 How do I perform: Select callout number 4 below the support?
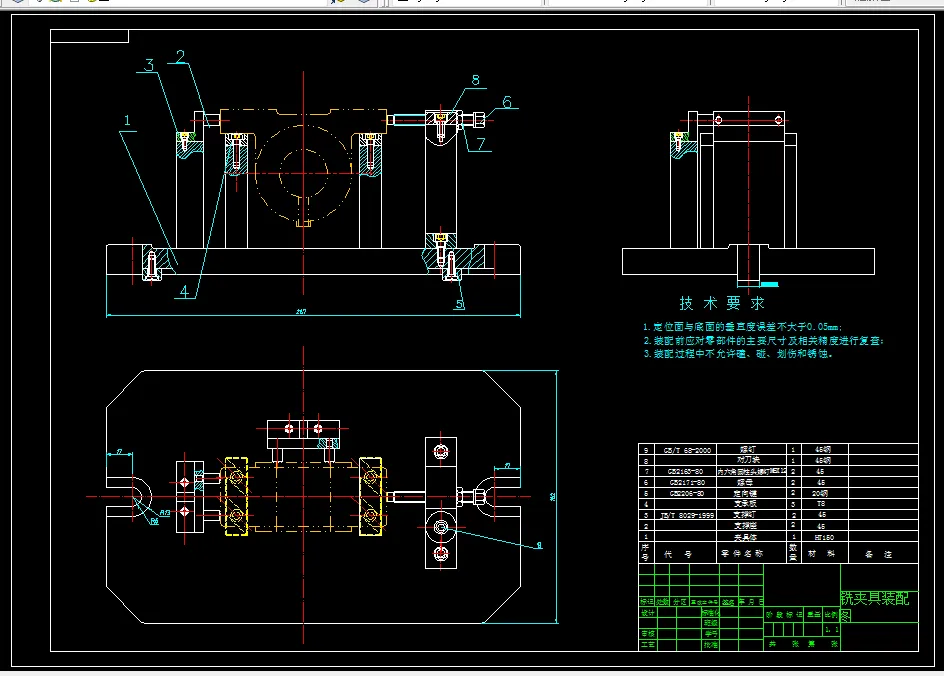tap(184, 291)
